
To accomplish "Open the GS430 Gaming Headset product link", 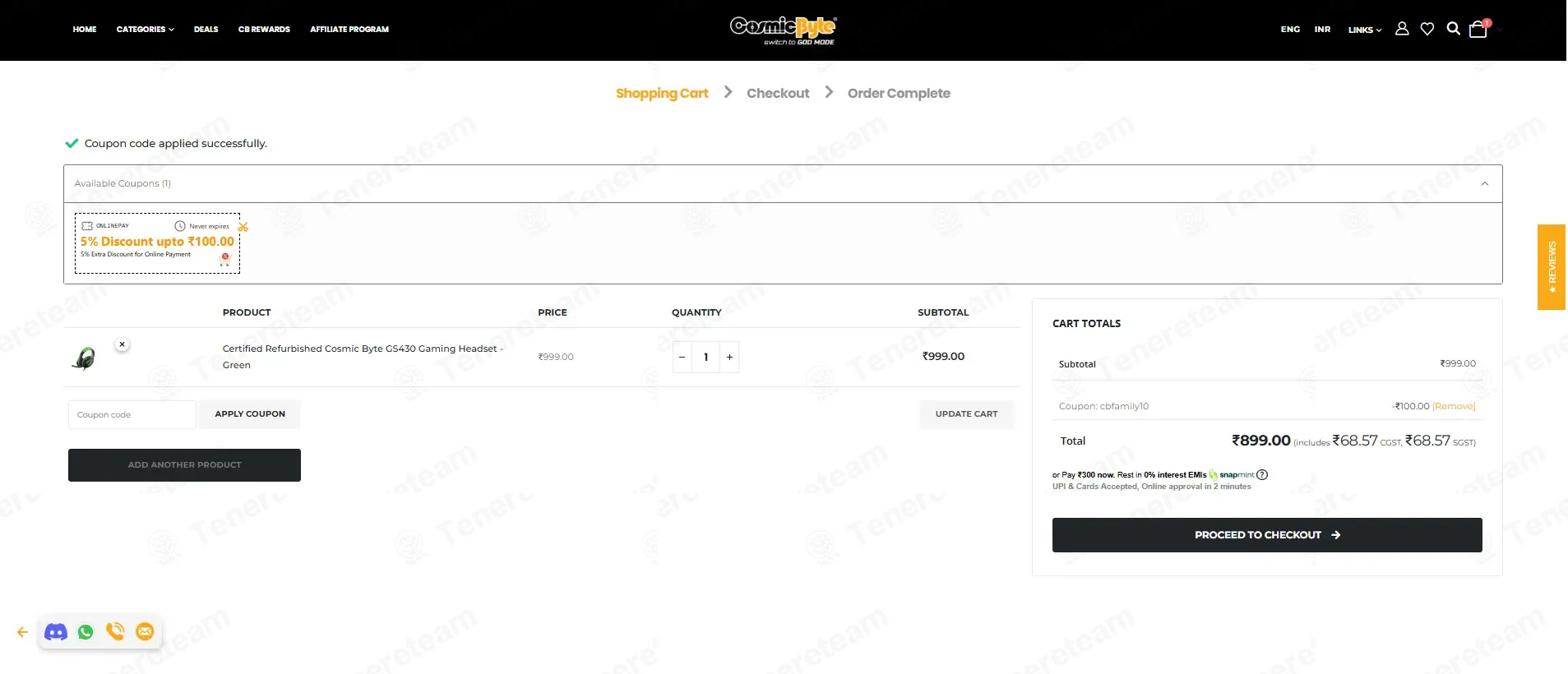I will click(363, 357).
